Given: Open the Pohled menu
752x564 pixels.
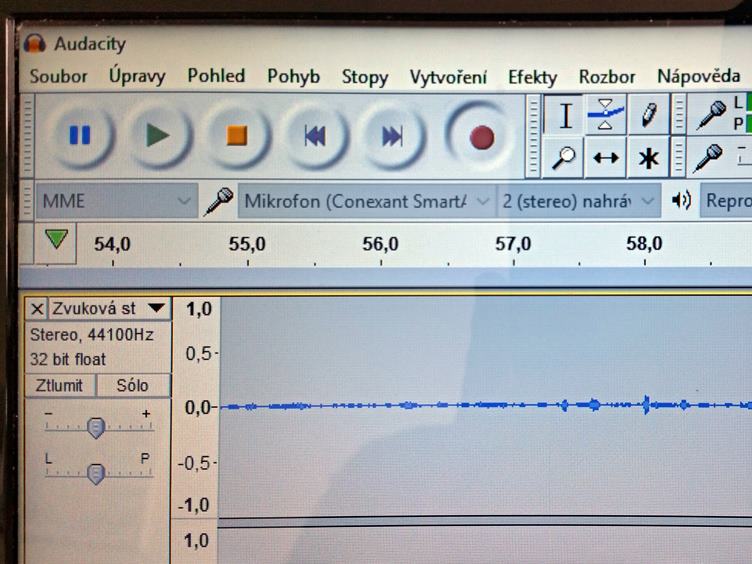Looking at the screenshot, I should click(216, 76).
